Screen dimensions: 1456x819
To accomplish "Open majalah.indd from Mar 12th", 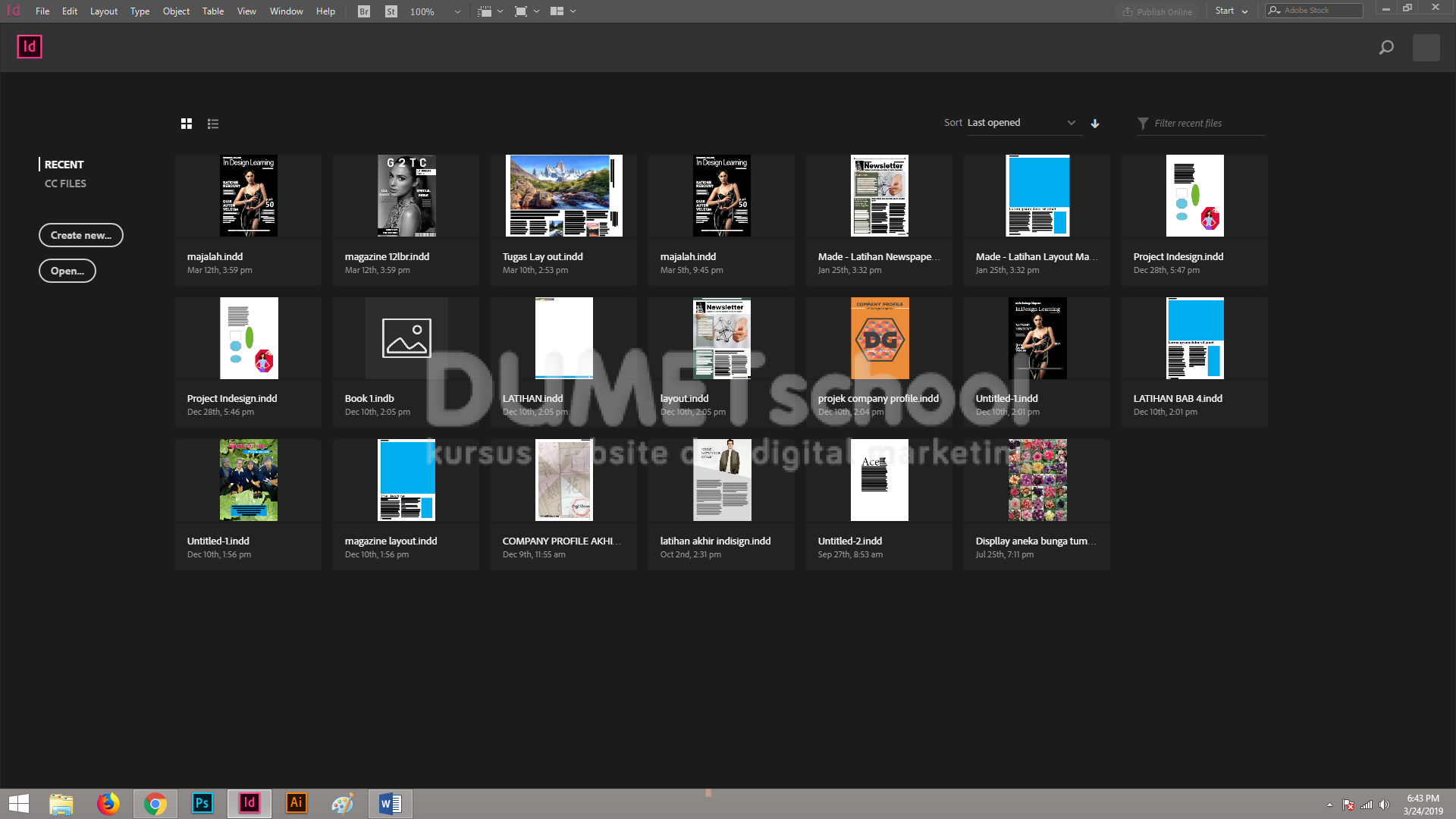I will 249,196.
